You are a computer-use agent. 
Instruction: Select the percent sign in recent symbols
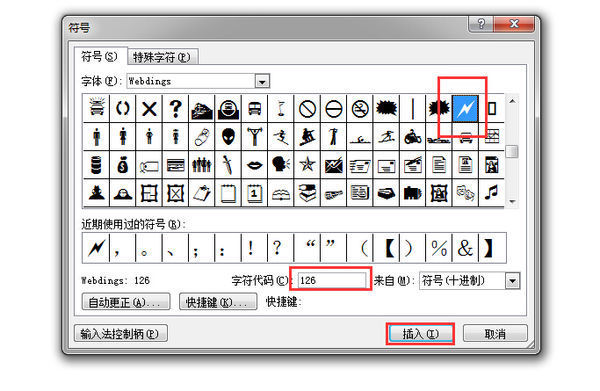click(439, 248)
